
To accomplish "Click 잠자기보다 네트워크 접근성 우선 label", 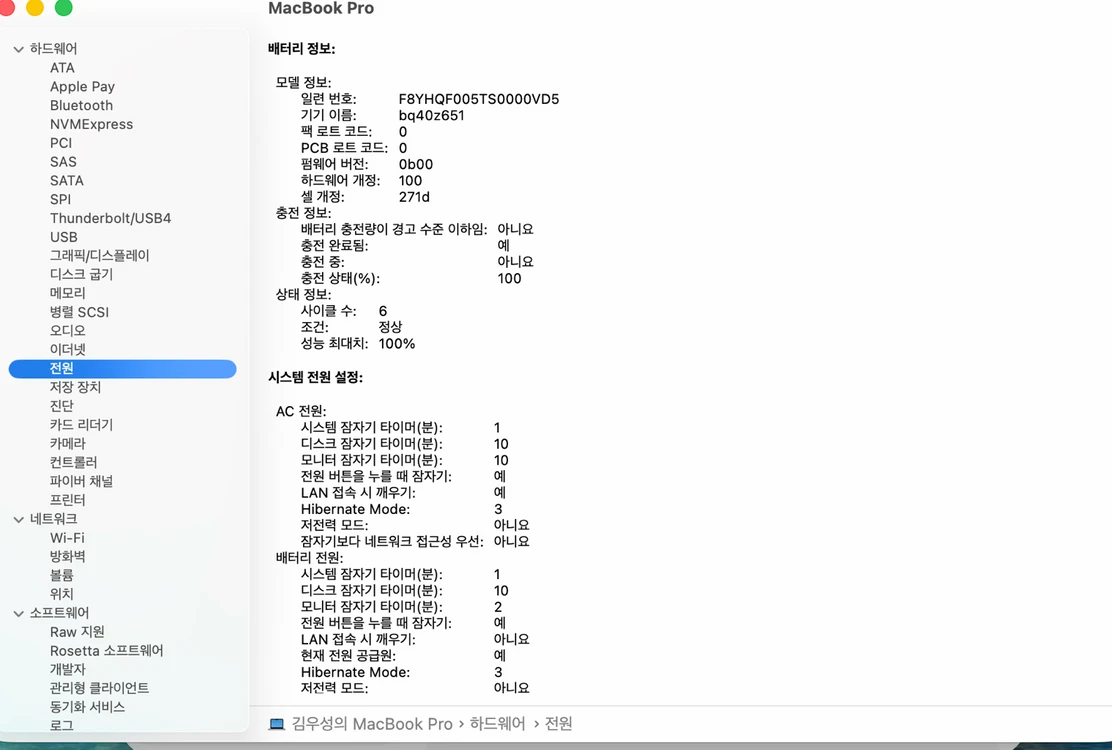I will click(x=392, y=542).
